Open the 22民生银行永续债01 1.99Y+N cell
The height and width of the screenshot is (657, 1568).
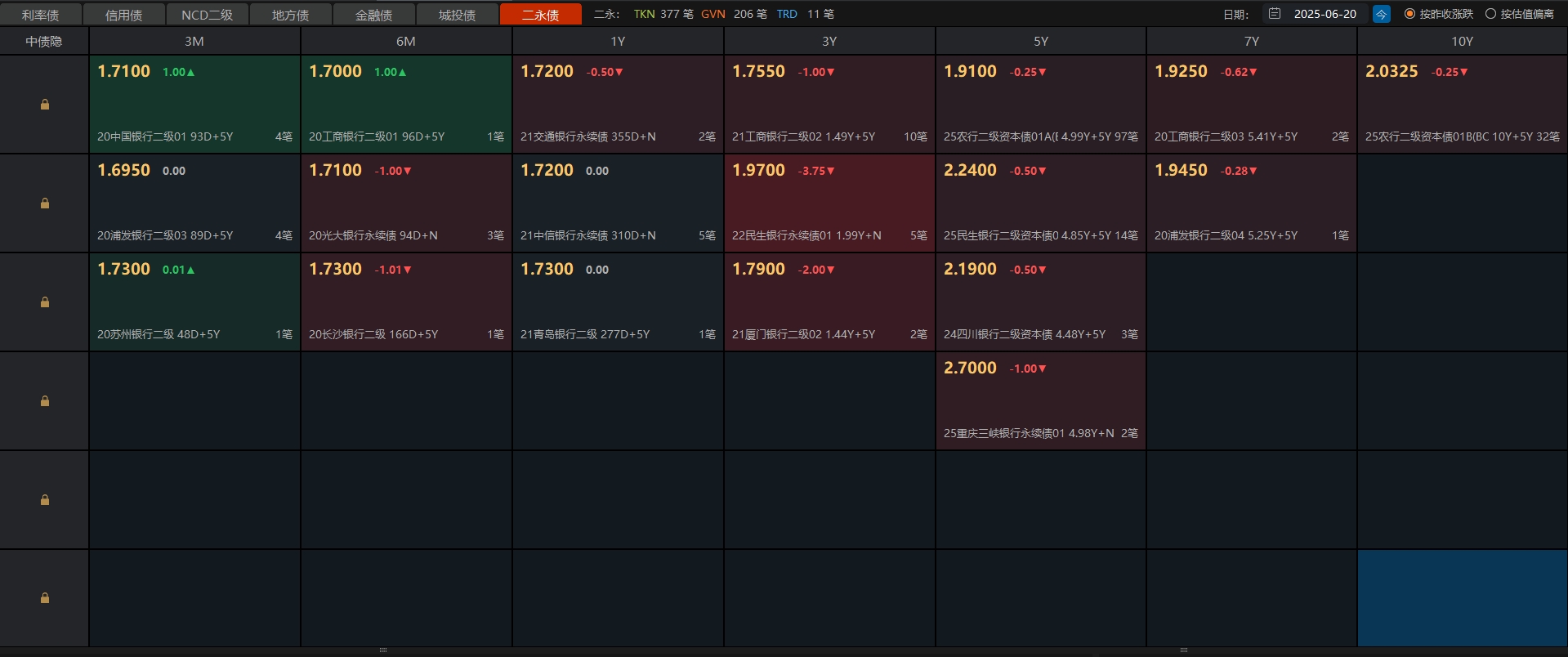[x=829, y=203]
